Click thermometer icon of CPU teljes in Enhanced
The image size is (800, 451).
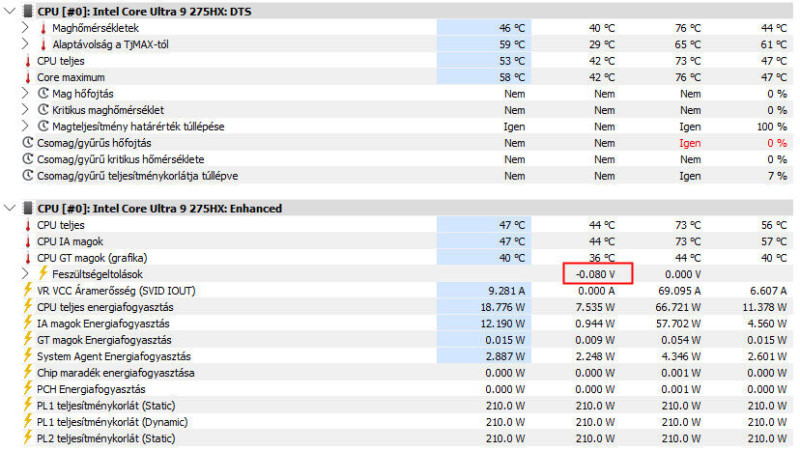click(28, 225)
